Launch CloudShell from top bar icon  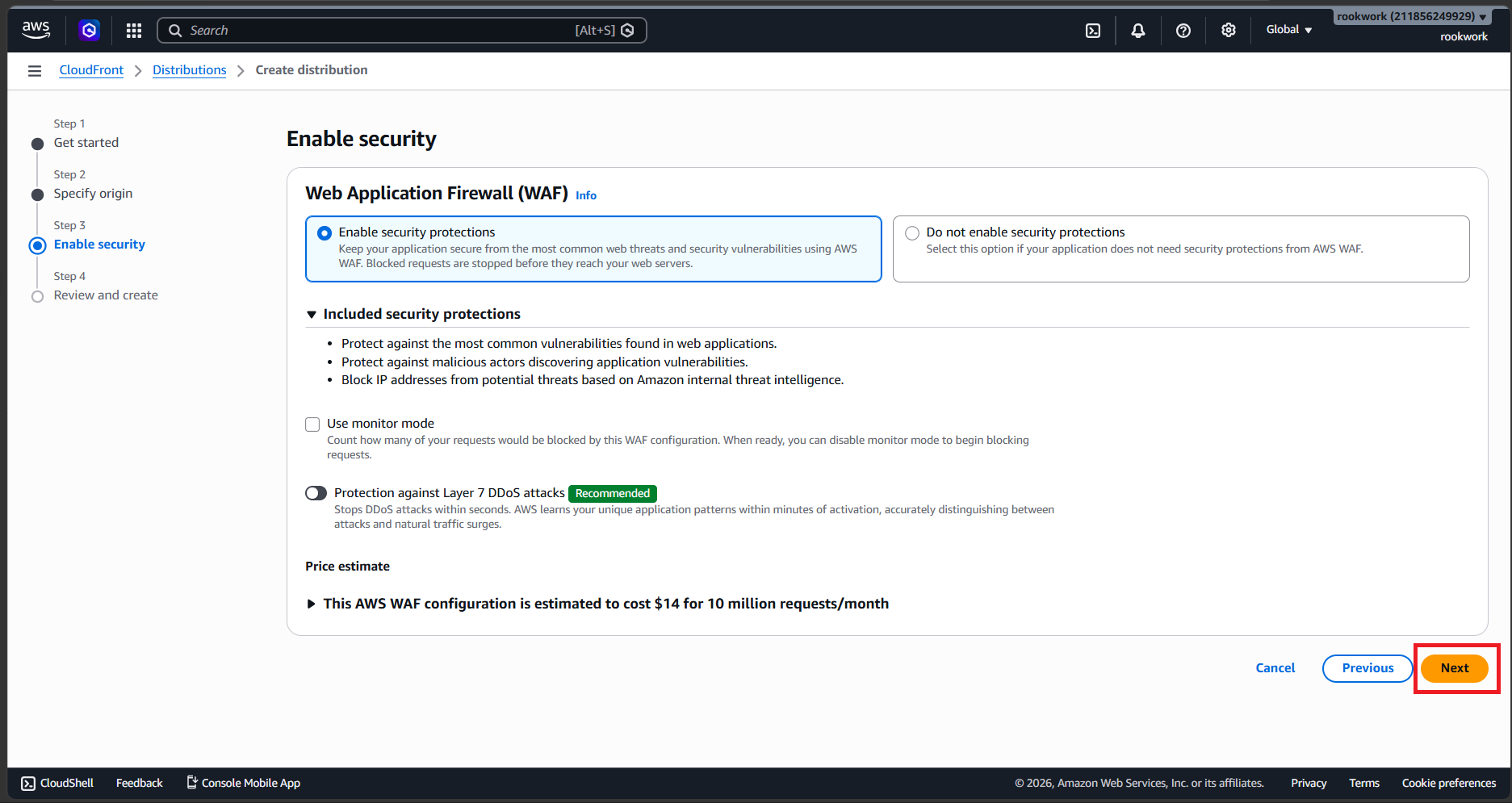pyautogui.click(x=1093, y=31)
